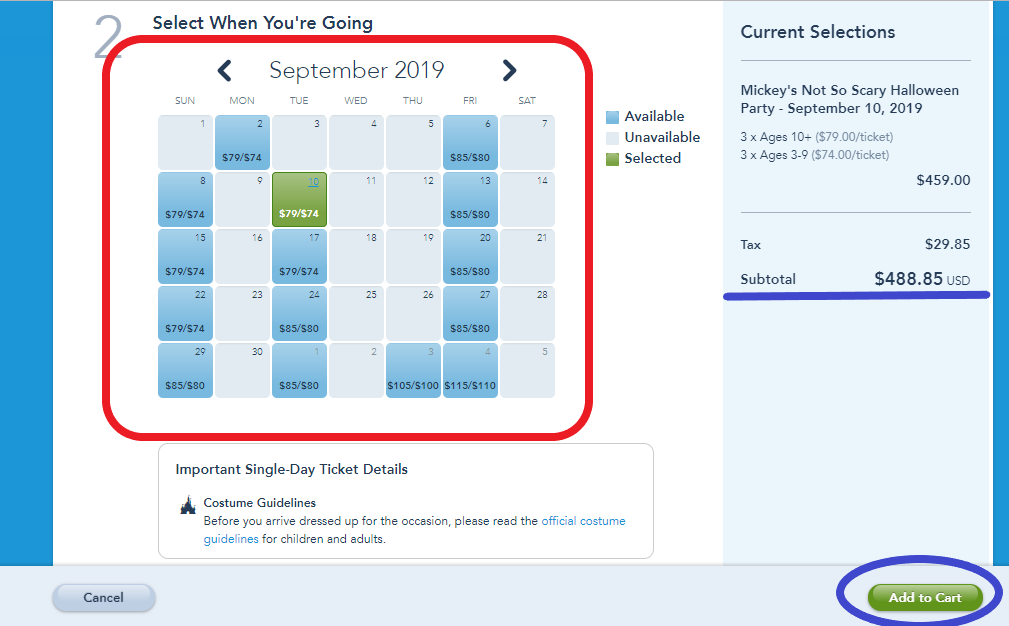Viewport: 1009px width, 626px height.
Task: Select October 3 priced $105/$100
Action: tap(413, 371)
